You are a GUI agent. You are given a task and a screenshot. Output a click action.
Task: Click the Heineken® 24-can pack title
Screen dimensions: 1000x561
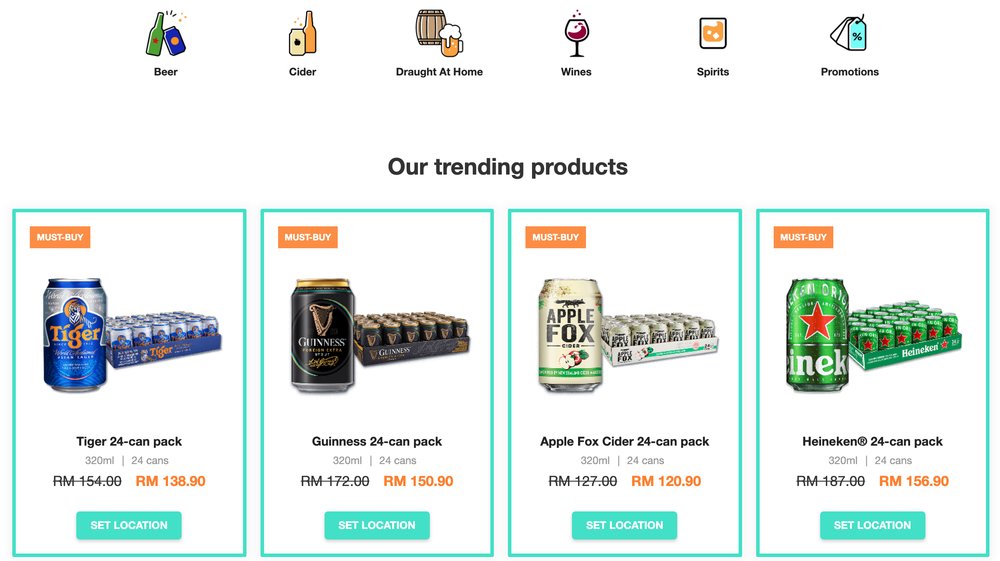(872, 441)
